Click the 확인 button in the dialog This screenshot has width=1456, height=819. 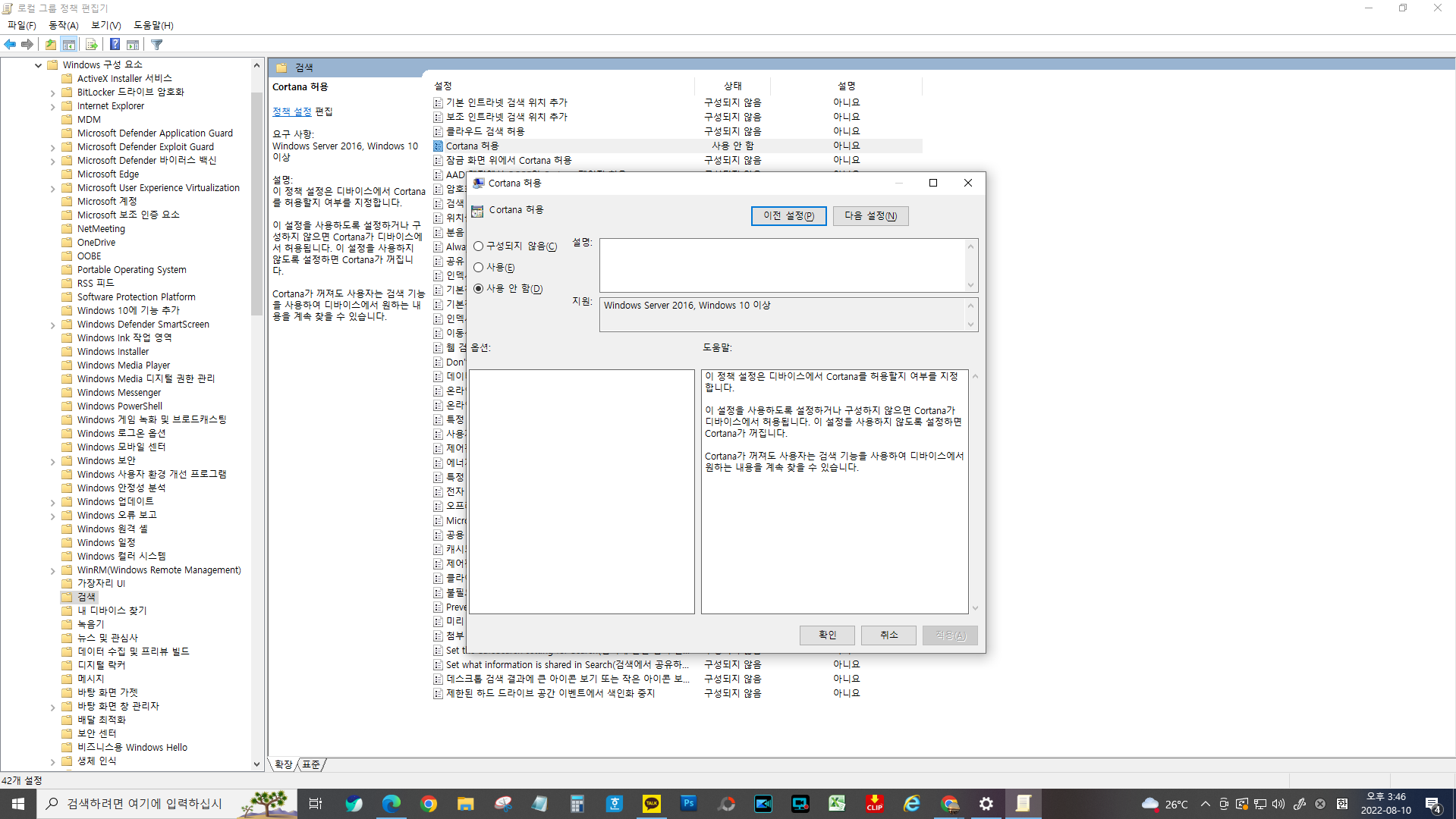[x=827, y=635]
